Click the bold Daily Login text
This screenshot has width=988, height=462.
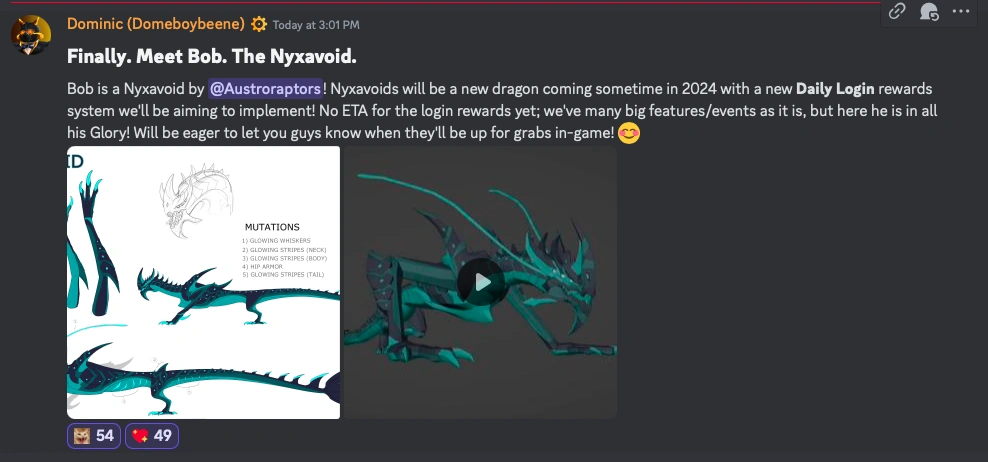pyautogui.click(x=835, y=89)
